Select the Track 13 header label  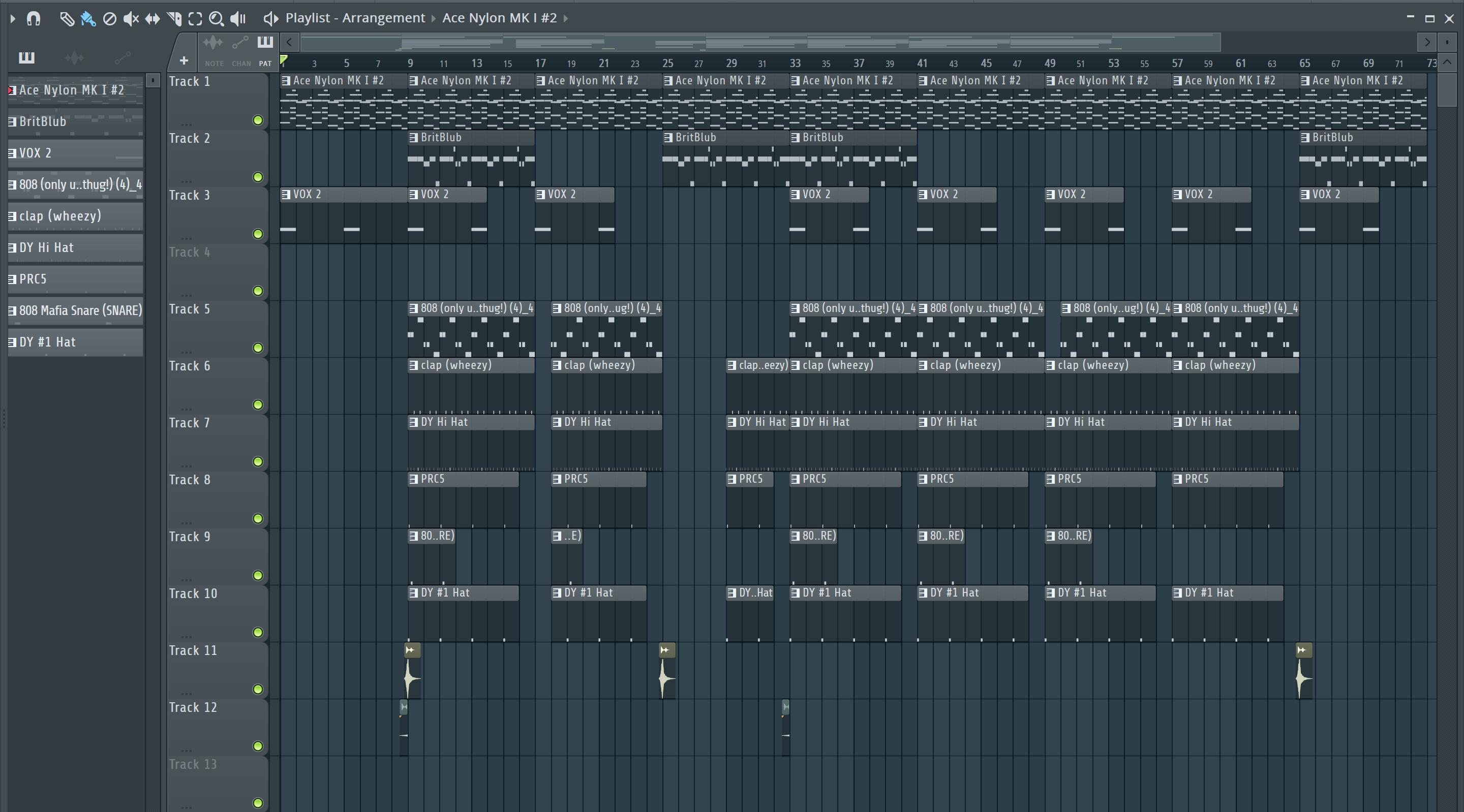click(193, 764)
